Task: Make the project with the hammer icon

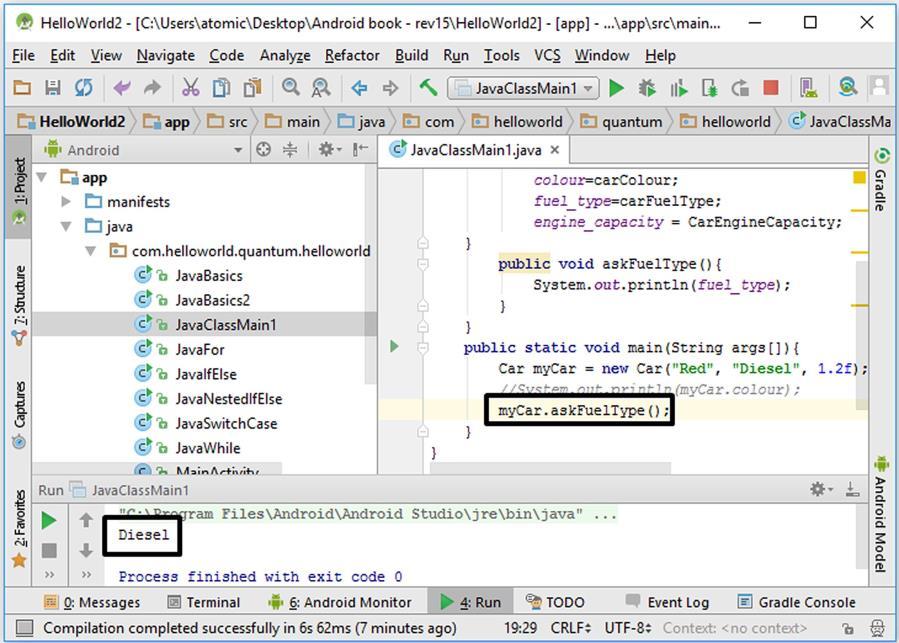Action: (428, 88)
